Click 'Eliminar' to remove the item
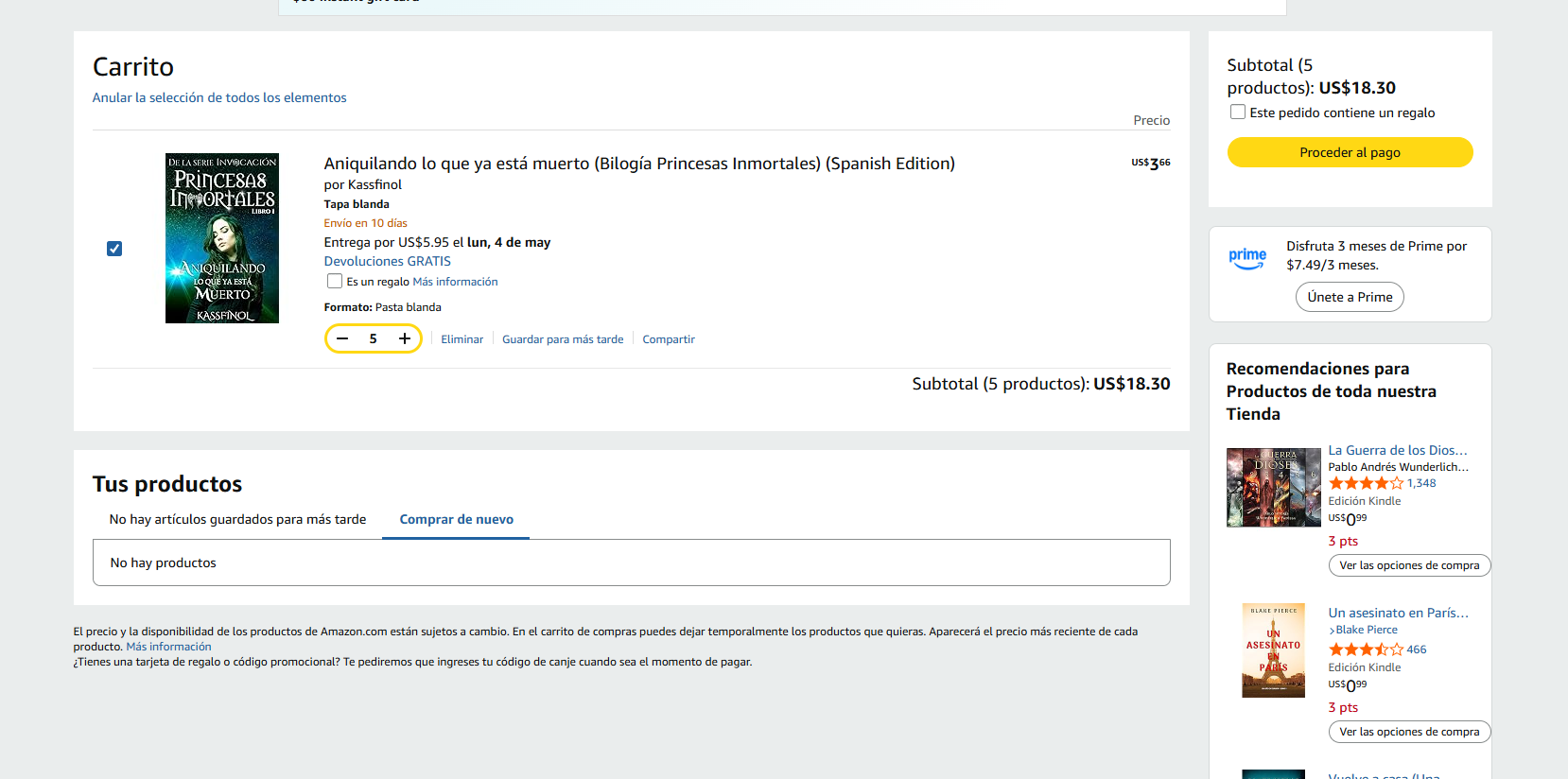The height and width of the screenshot is (779, 1568). click(x=462, y=339)
